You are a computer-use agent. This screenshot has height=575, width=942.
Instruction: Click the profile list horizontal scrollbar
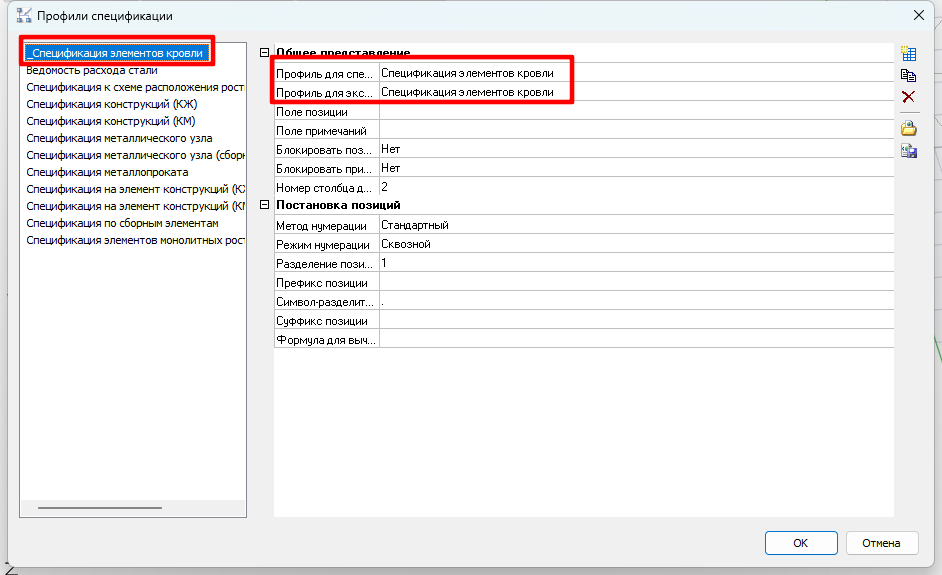click(100, 508)
